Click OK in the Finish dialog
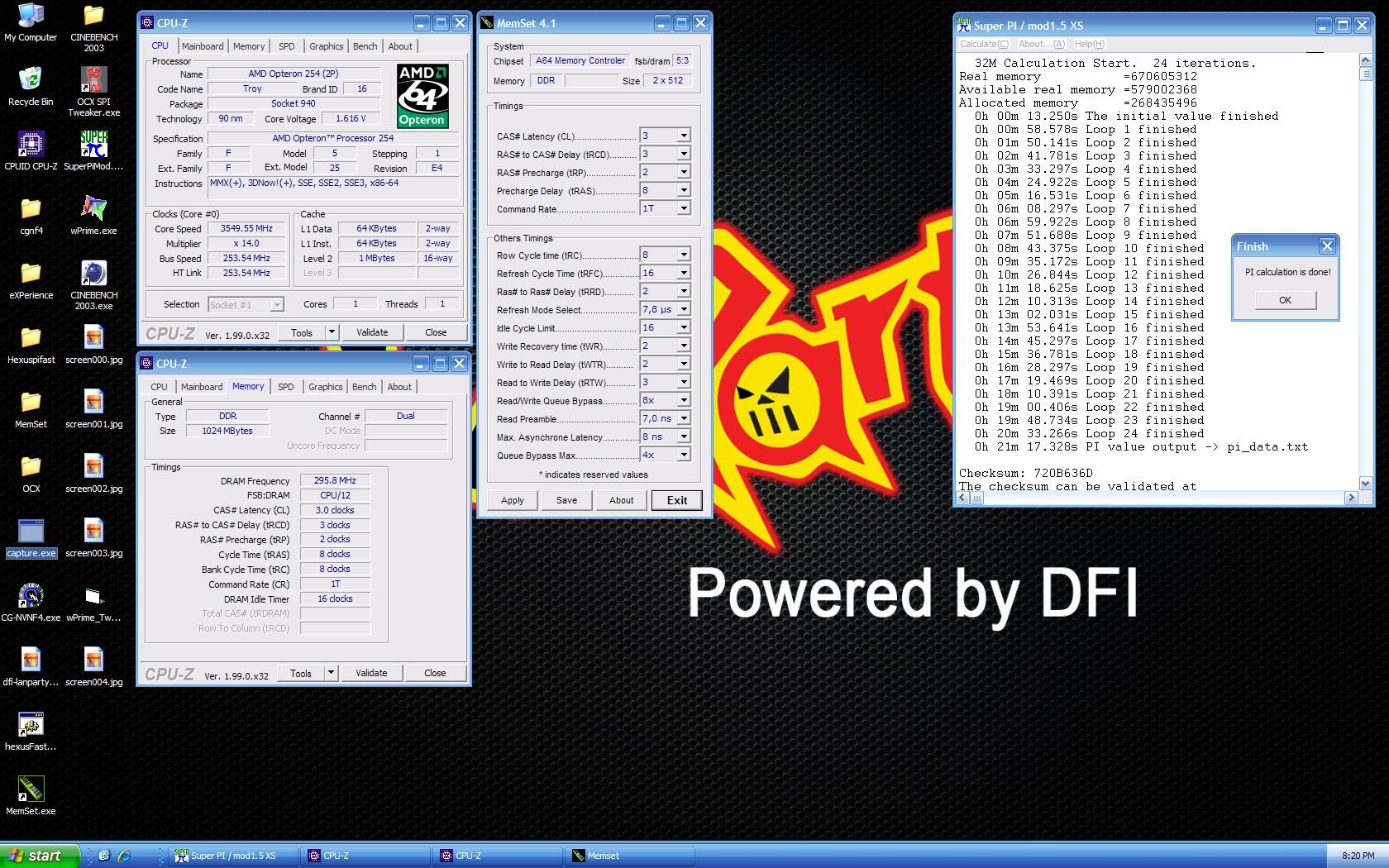 [1285, 300]
